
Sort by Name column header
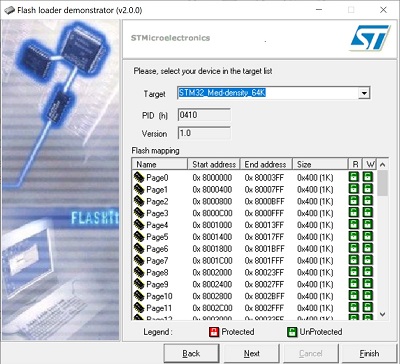pos(160,164)
